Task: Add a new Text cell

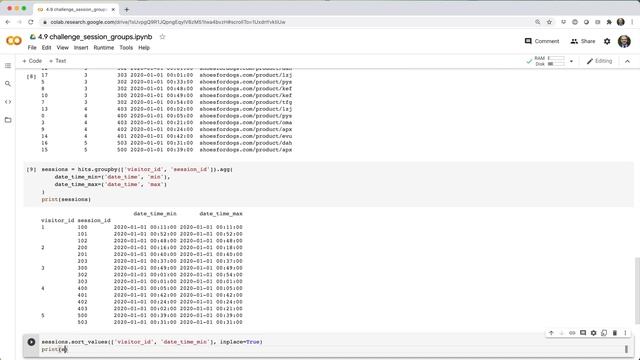Action: point(58,61)
